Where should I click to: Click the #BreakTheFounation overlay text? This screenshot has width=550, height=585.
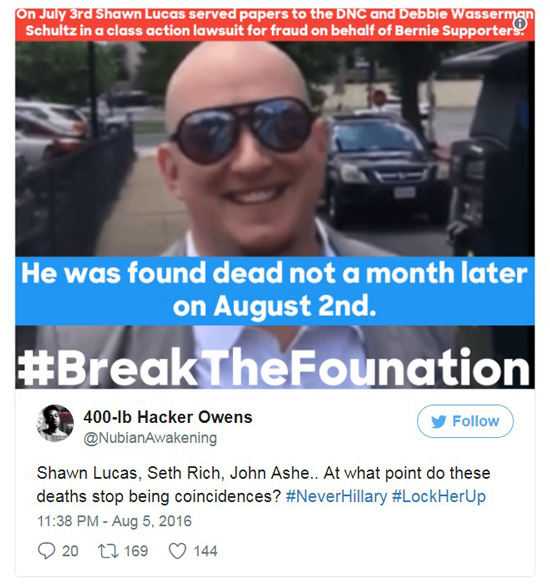[x=274, y=367]
